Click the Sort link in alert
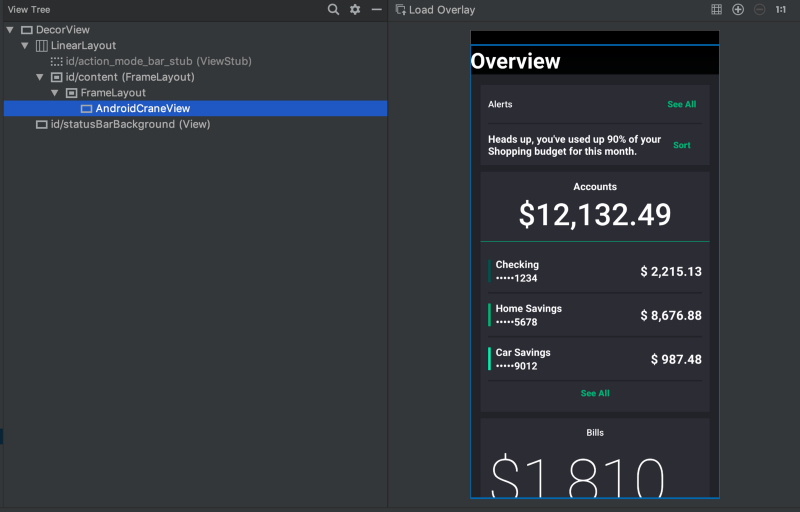Screen dimensions: 800x512 coord(681,145)
